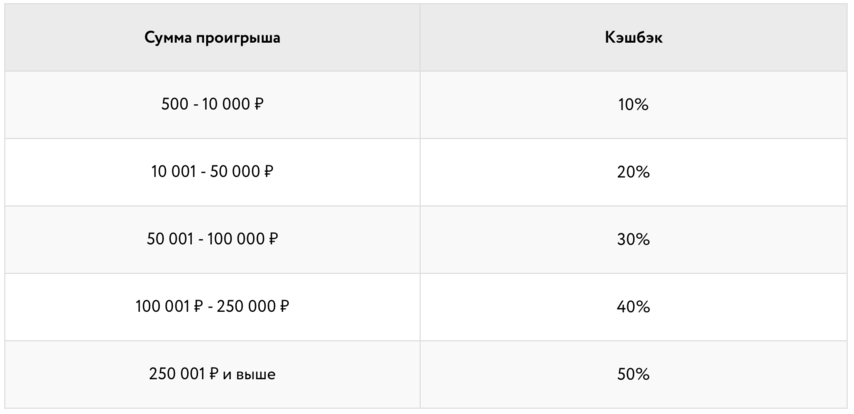Screen dimensions: 854x414
Task: Click the number '500' in first row
Action: tap(175, 104)
